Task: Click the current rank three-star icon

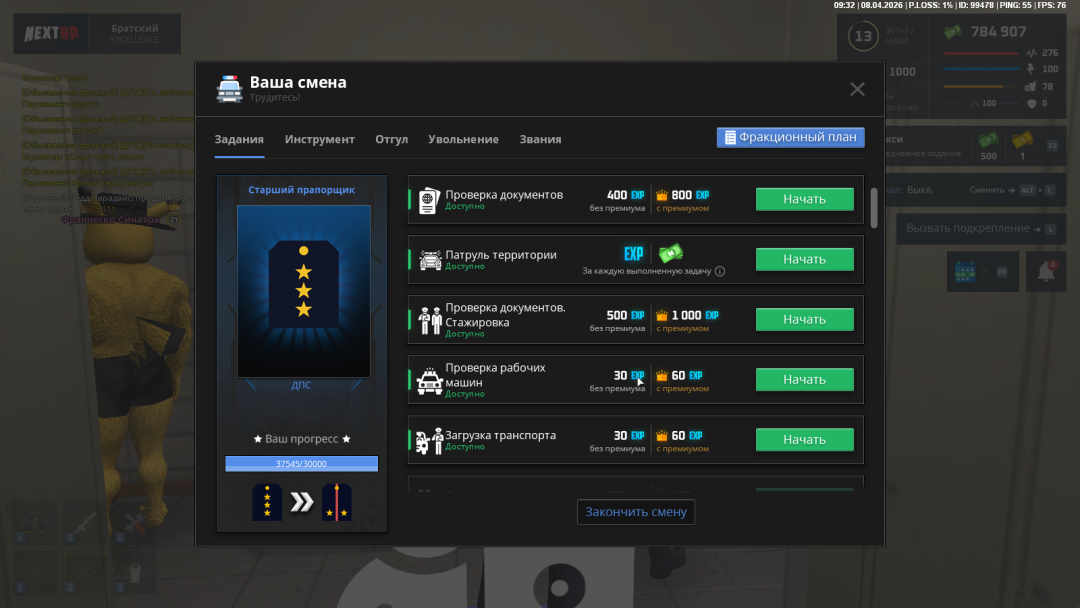Action: point(267,502)
